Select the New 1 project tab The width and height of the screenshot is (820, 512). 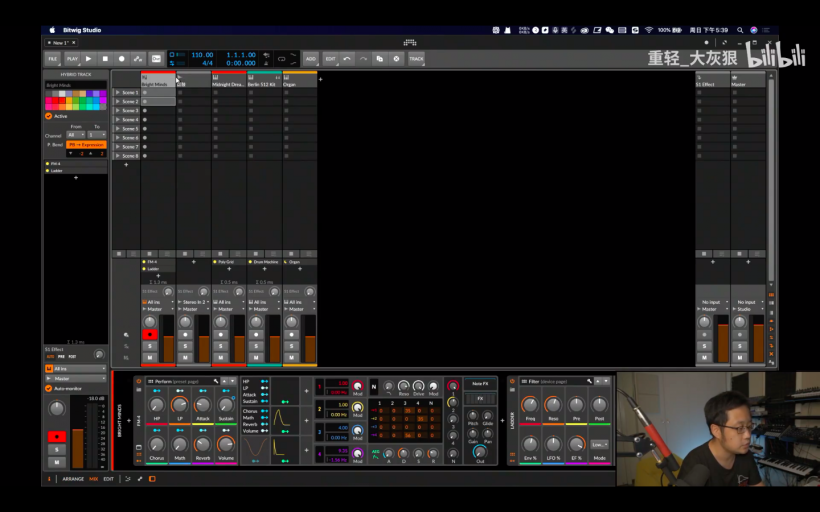click(x=61, y=43)
